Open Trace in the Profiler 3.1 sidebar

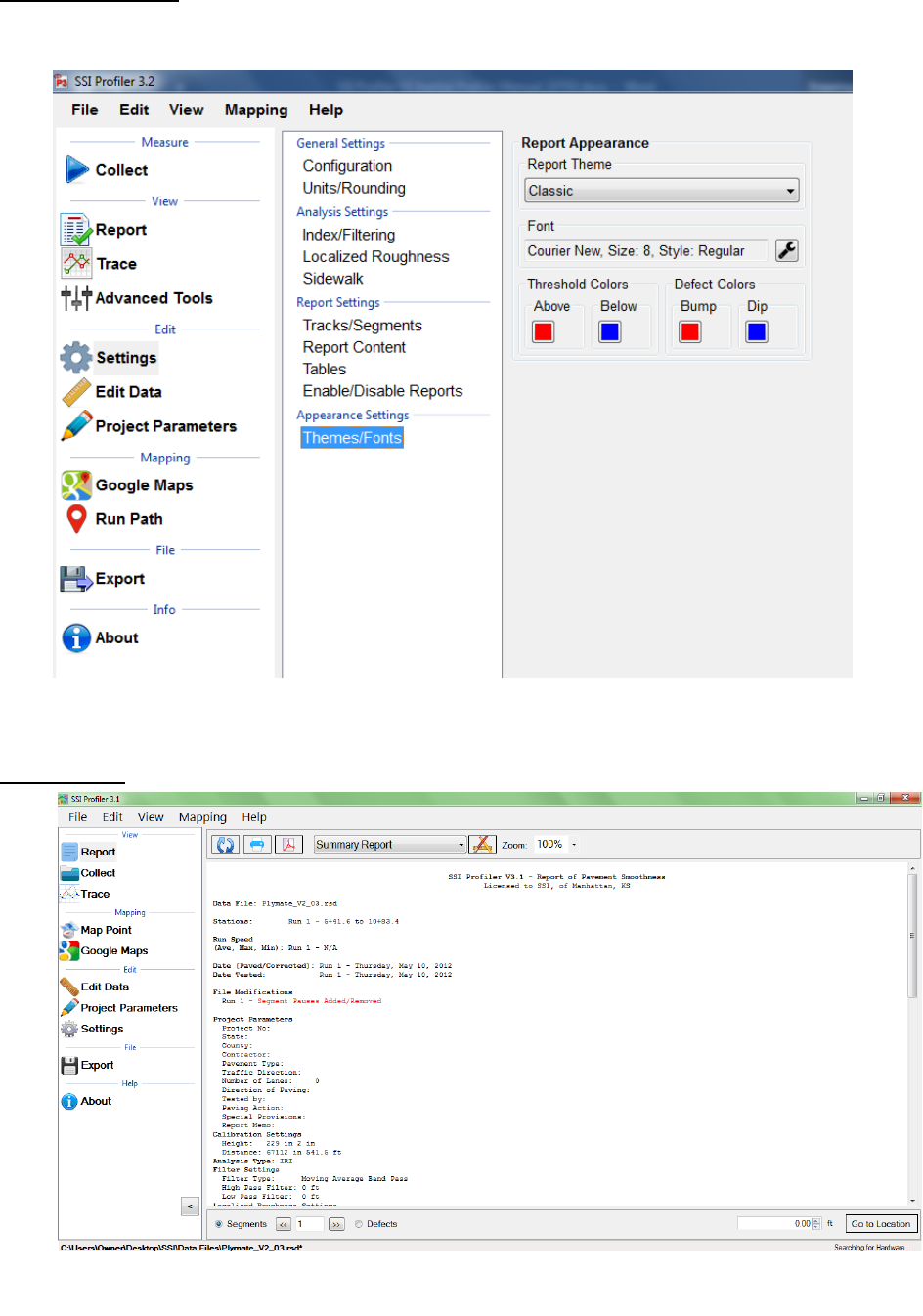(x=85, y=894)
